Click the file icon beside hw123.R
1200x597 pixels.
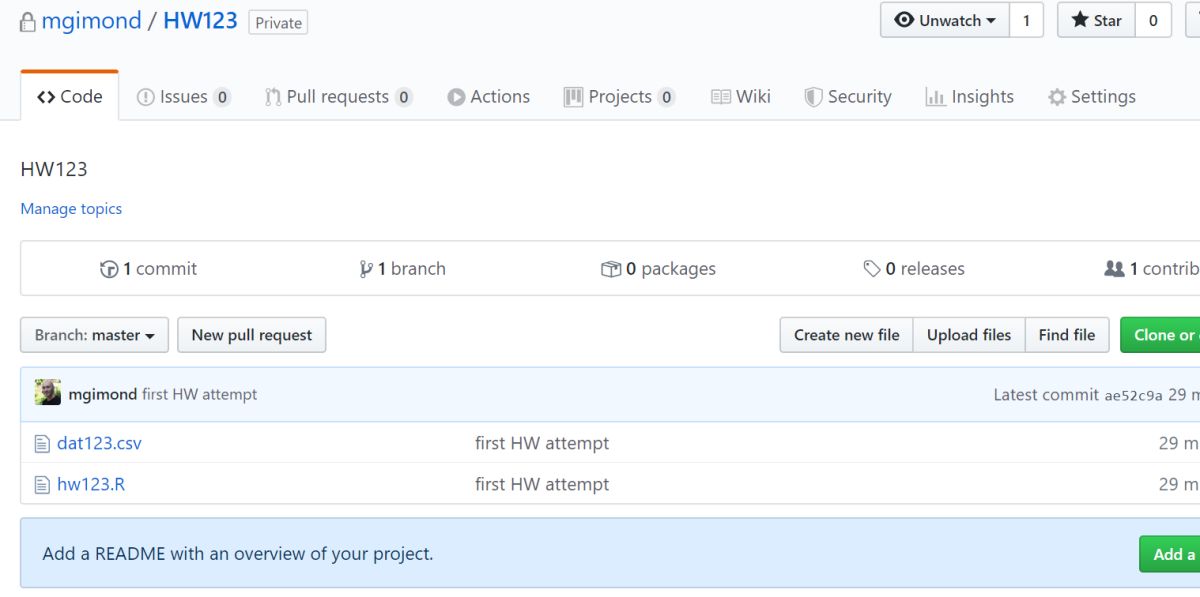(42, 485)
